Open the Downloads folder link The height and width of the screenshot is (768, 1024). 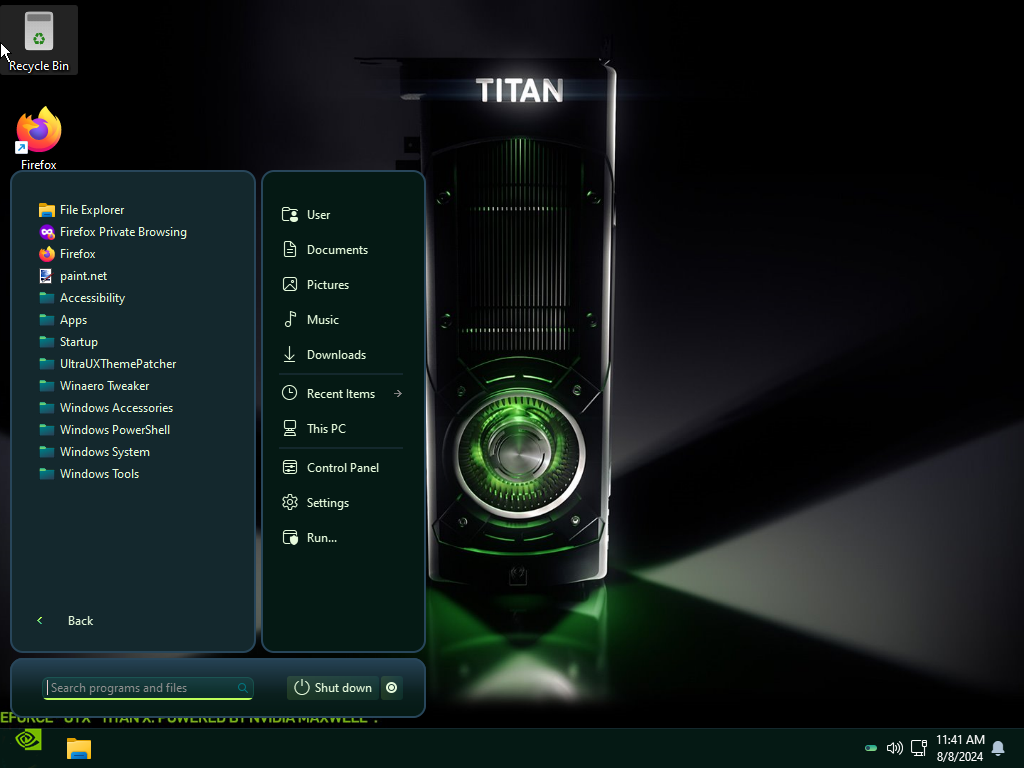324,355
